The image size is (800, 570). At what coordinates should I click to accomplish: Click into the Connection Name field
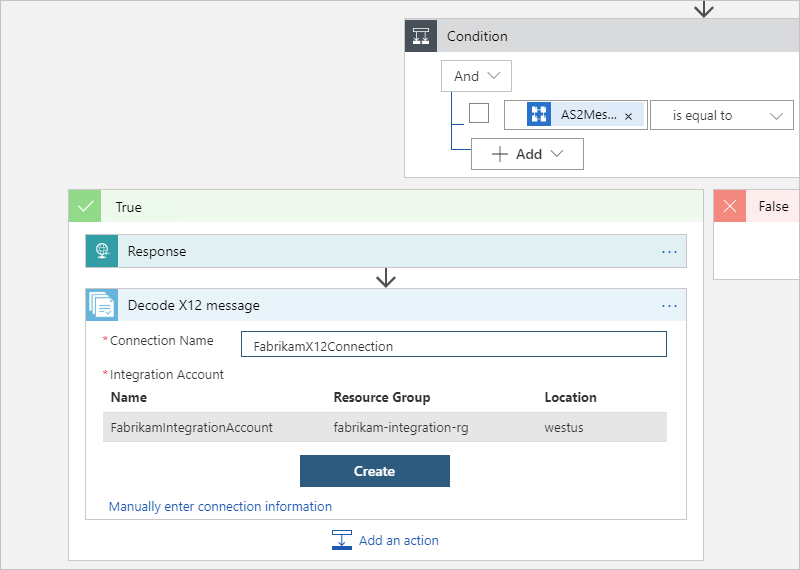(x=453, y=345)
